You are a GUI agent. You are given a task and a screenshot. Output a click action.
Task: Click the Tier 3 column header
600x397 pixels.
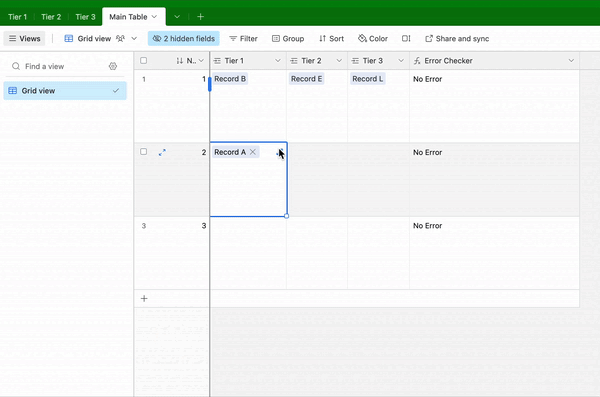(378, 61)
